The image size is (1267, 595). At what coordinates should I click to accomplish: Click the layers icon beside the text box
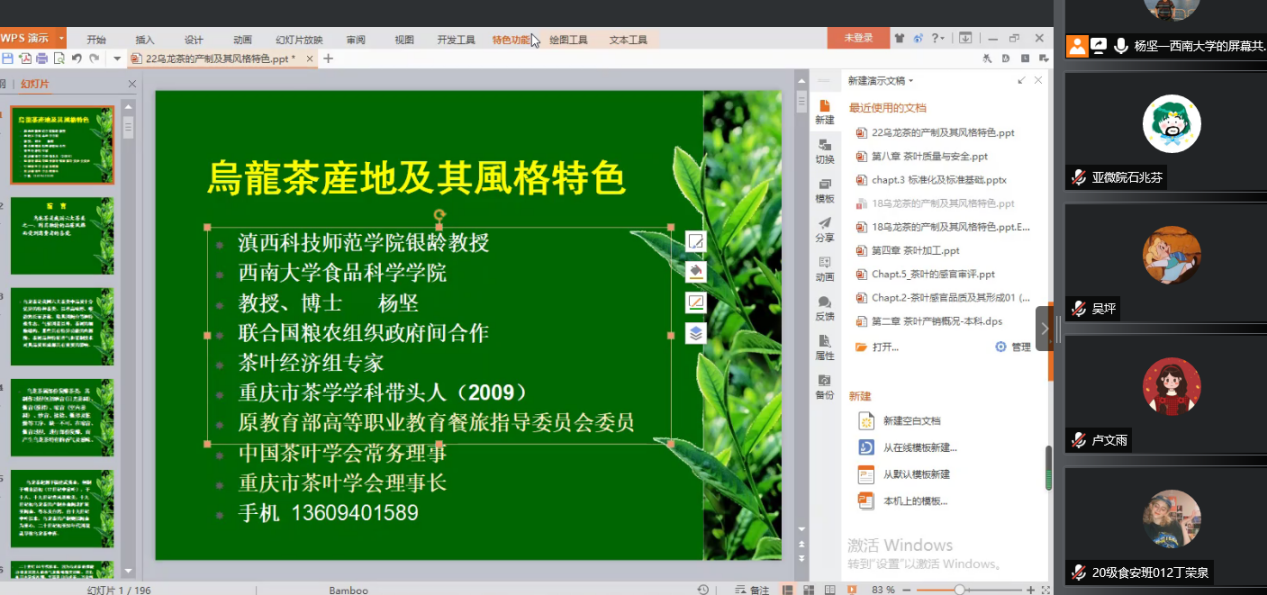coord(696,333)
